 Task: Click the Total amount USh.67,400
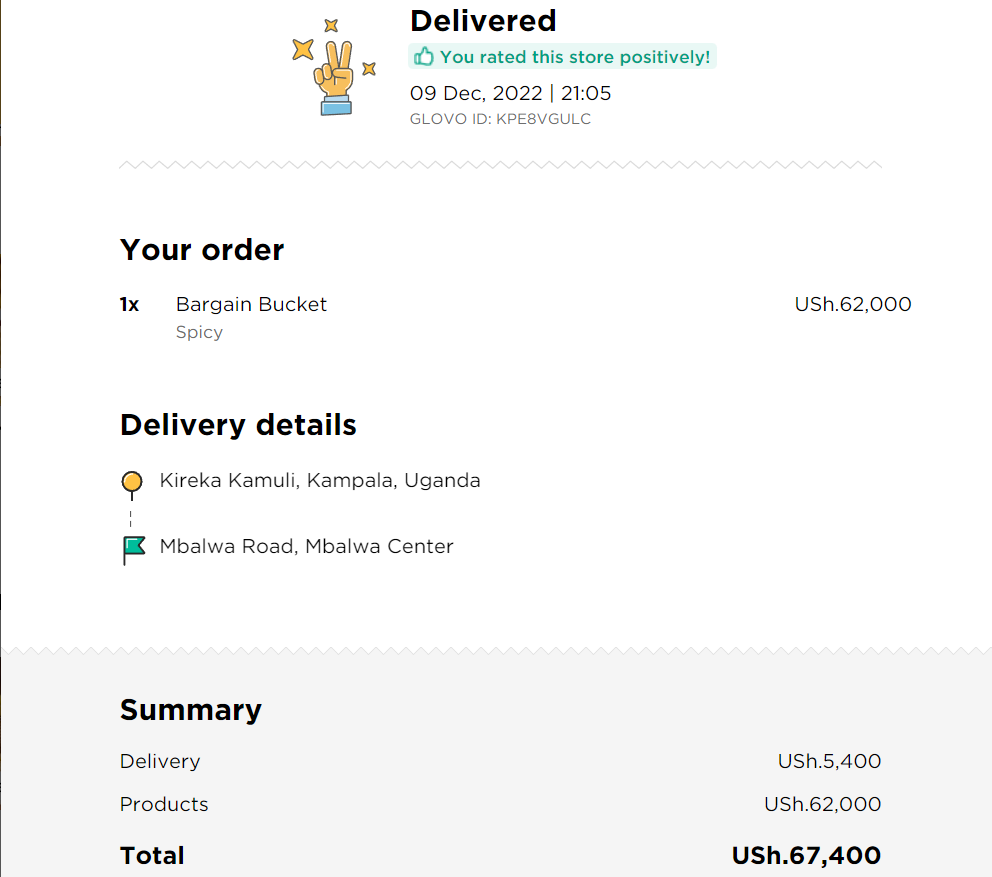(806, 855)
